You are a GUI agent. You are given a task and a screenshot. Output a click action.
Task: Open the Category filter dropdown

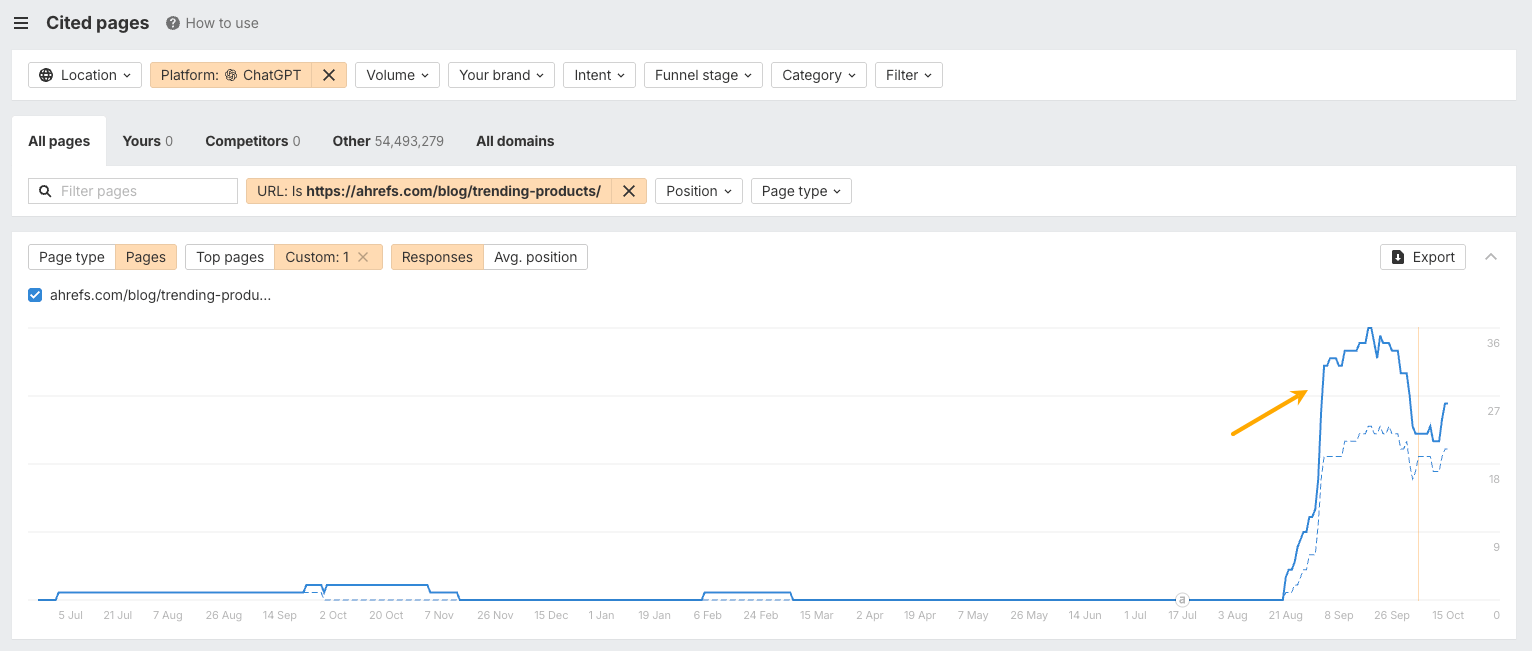[819, 75]
